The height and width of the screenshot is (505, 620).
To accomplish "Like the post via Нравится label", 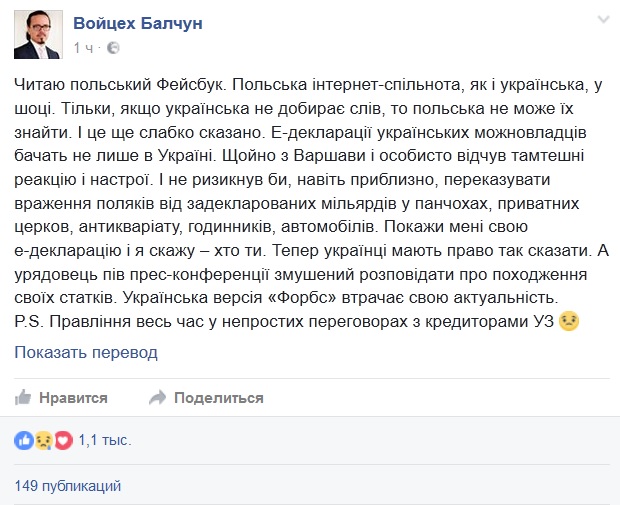I will click(73, 398).
